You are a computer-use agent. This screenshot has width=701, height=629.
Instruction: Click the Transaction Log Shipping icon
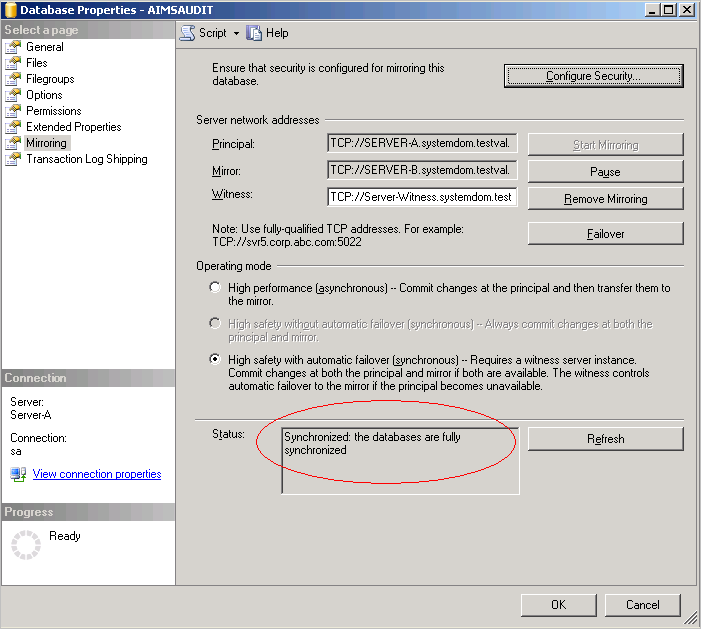point(13,159)
